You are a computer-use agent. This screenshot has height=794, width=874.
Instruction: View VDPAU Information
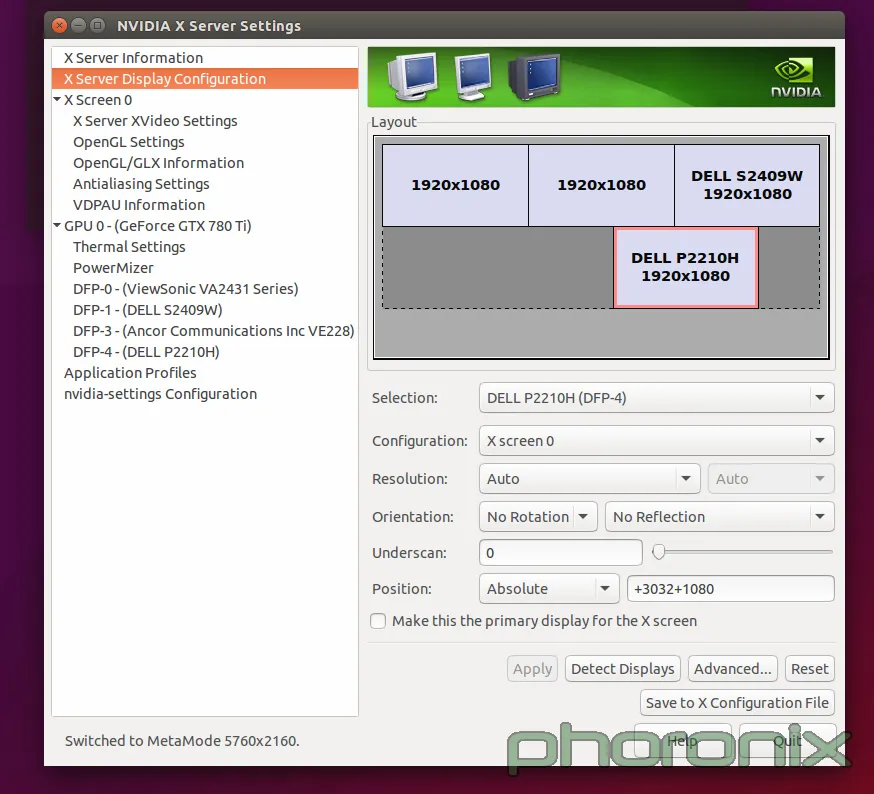pos(139,205)
